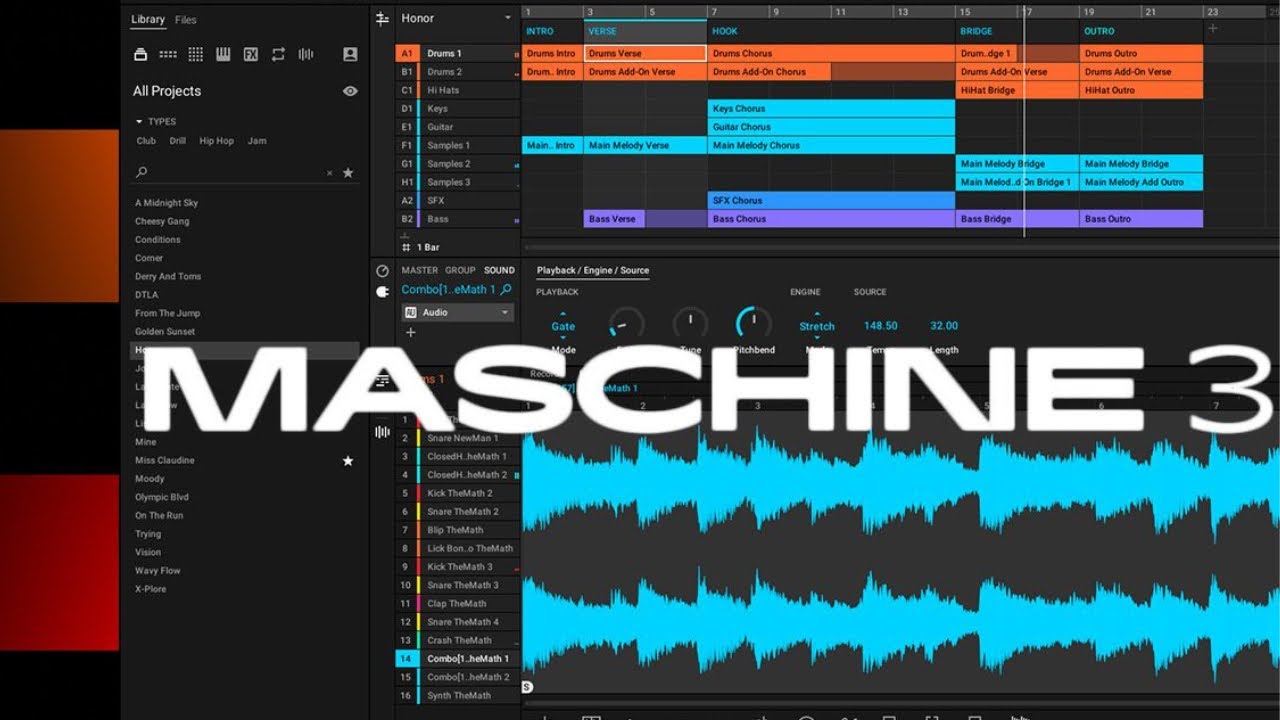1280x720 pixels.
Task: Open project Golden Sunset
Action: pyautogui.click(x=165, y=332)
